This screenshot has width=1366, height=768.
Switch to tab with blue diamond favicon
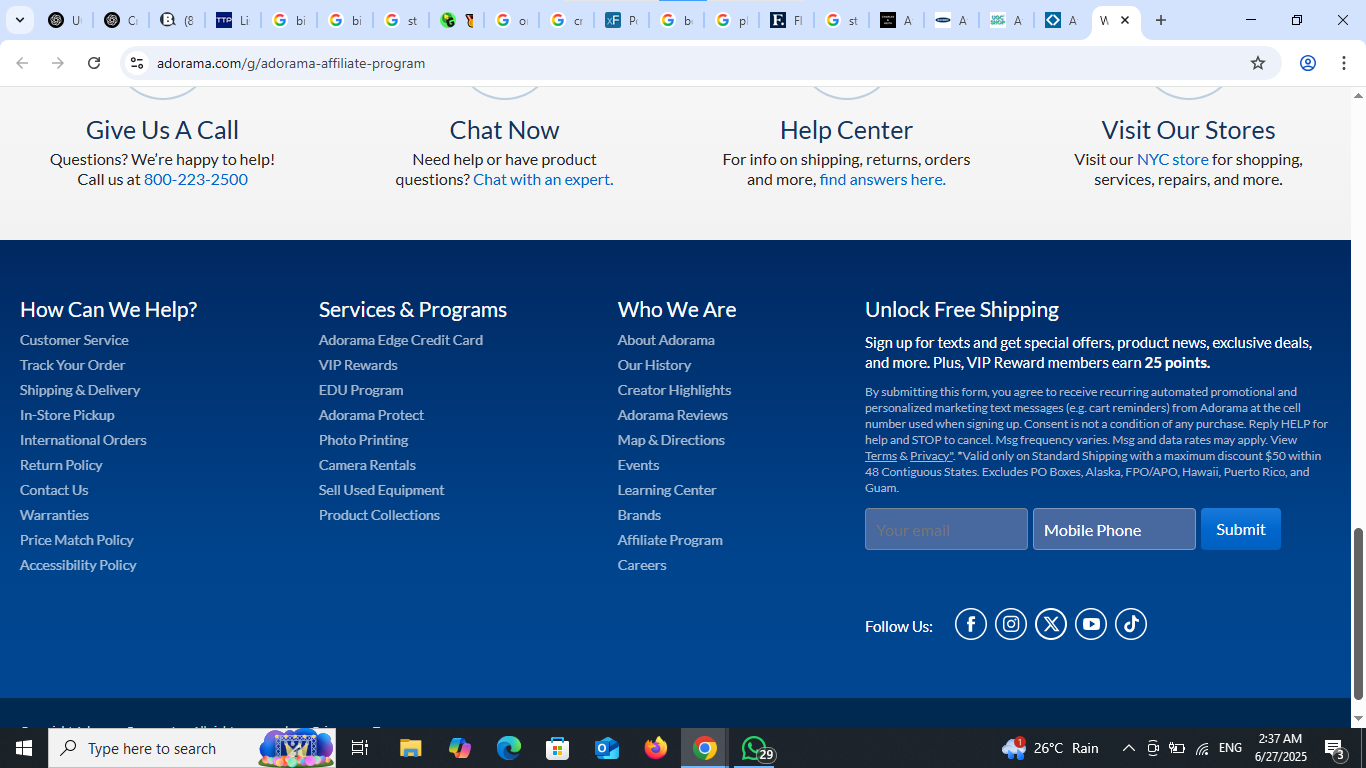1061,20
